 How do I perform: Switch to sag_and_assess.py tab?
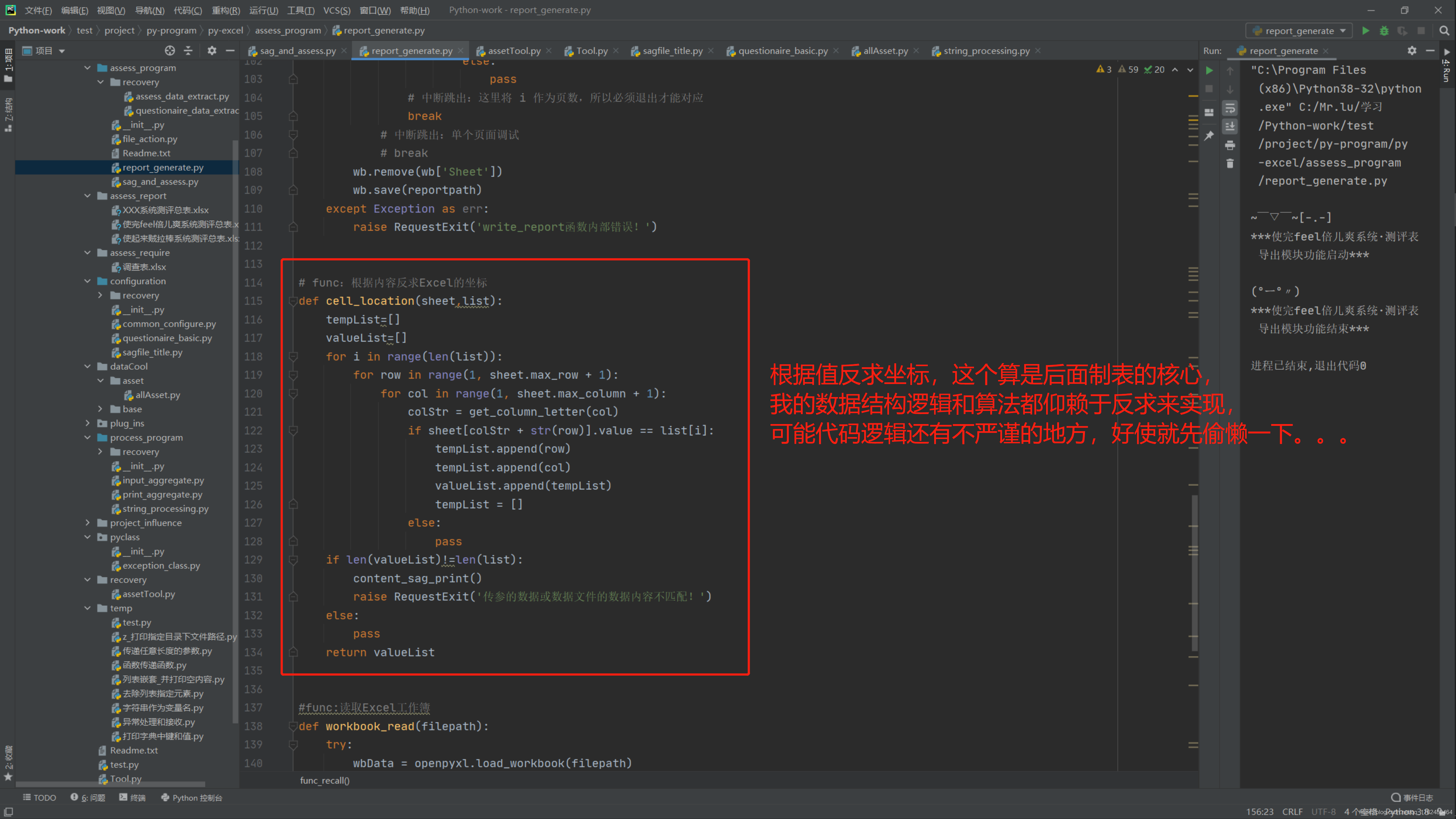pos(297,51)
